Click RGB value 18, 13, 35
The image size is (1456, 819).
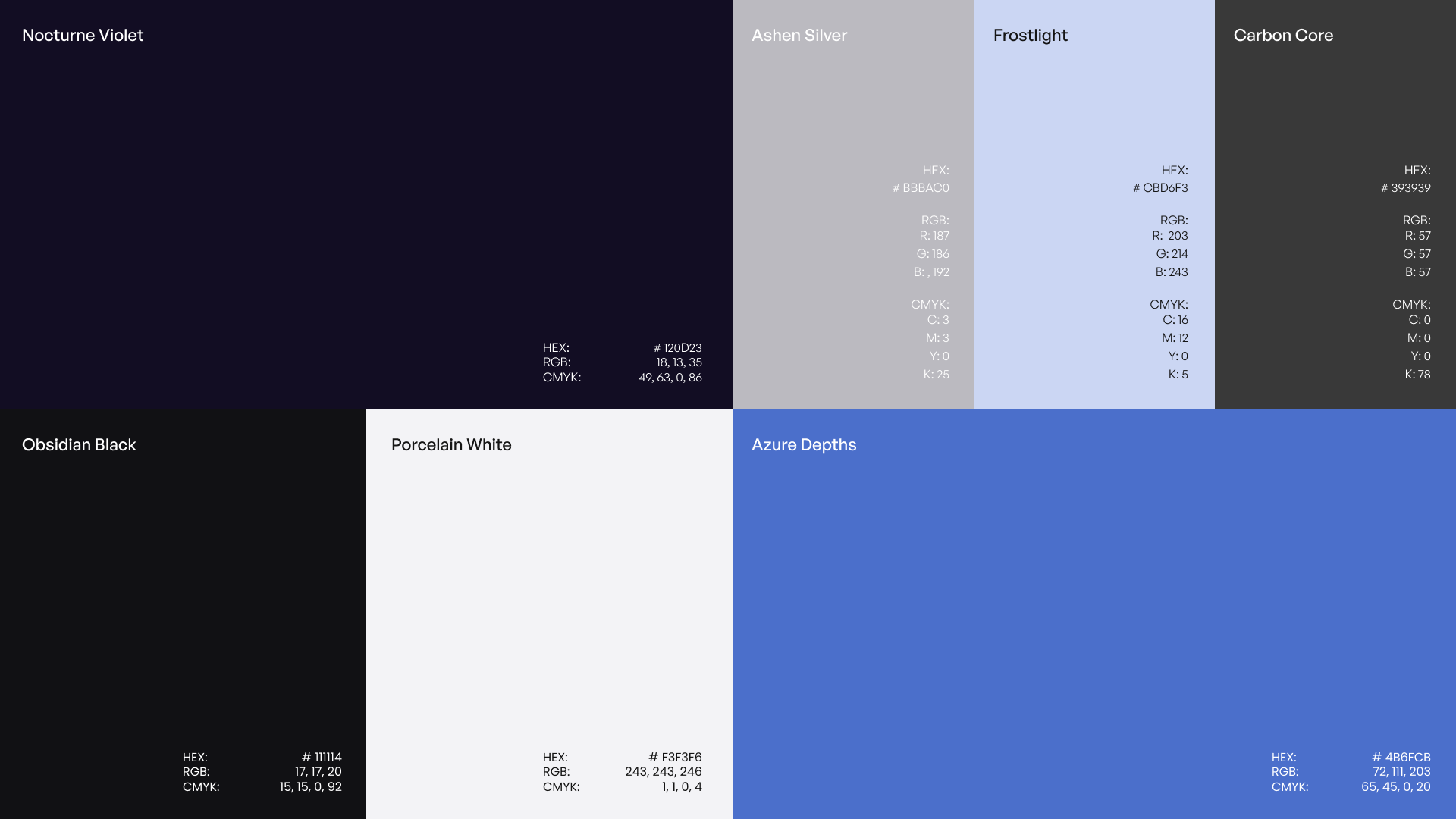click(679, 362)
